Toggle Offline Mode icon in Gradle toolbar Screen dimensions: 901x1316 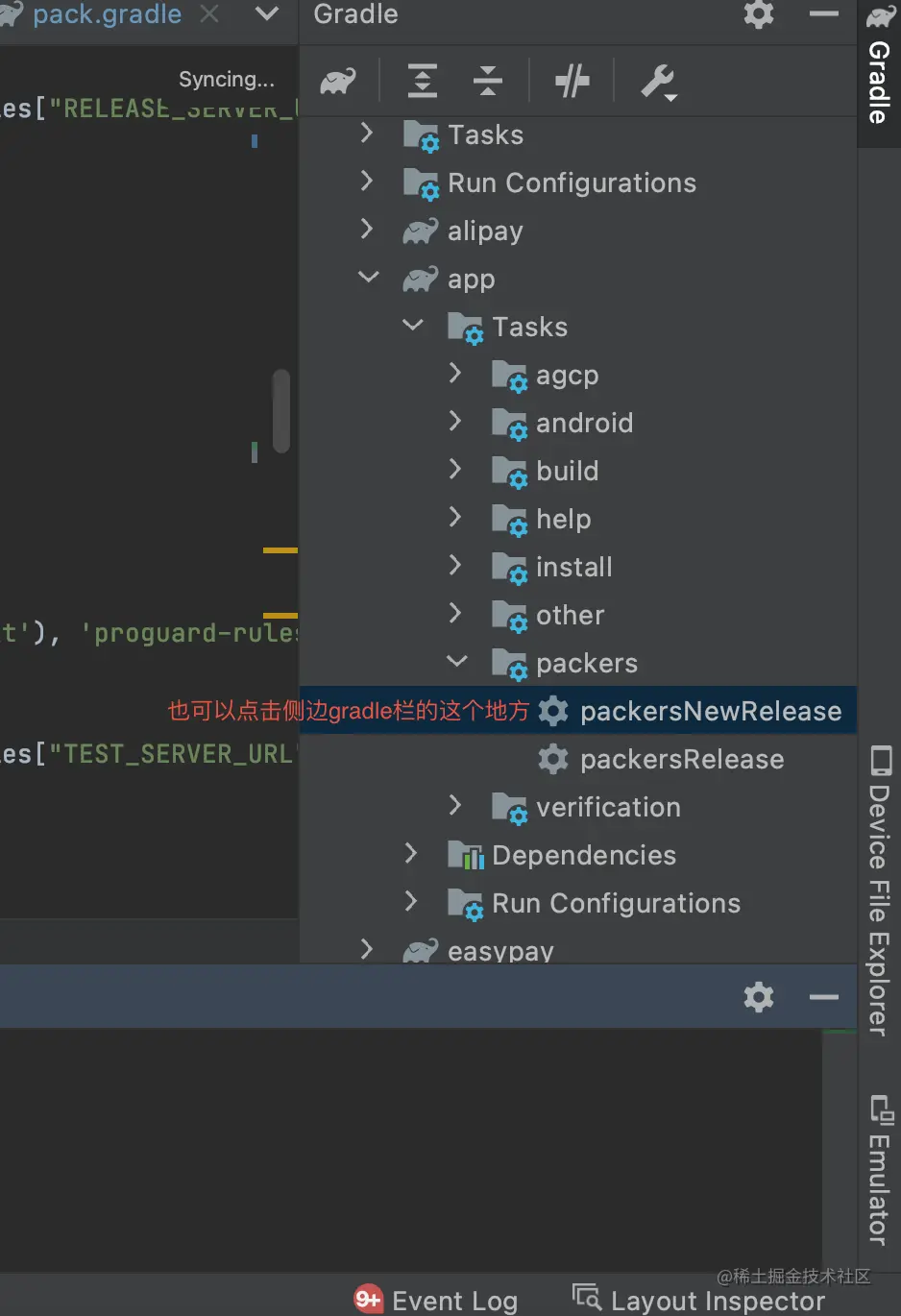tap(572, 82)
